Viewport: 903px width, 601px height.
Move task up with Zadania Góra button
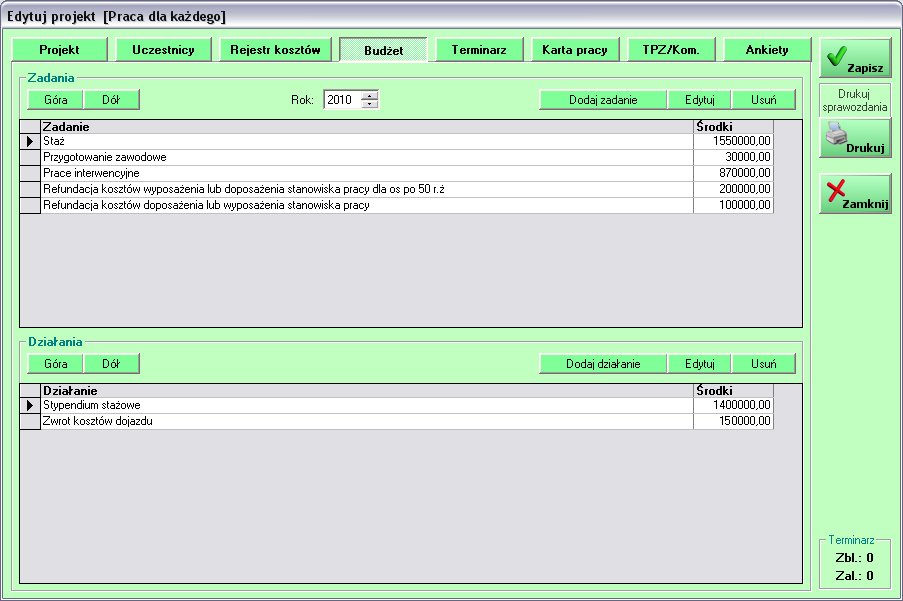tap(56, 100)
